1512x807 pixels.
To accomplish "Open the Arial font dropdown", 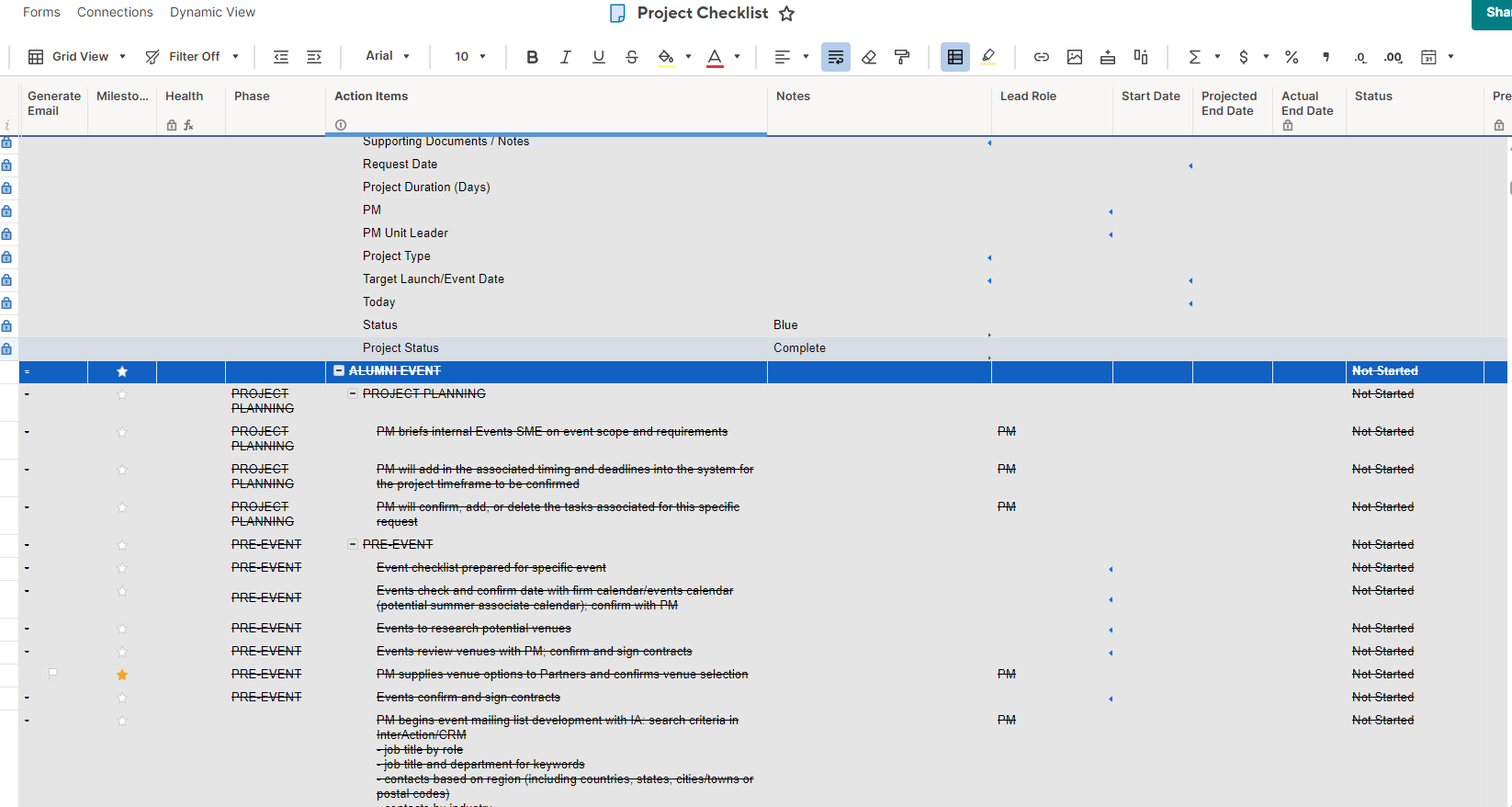I will pos(388,56).
